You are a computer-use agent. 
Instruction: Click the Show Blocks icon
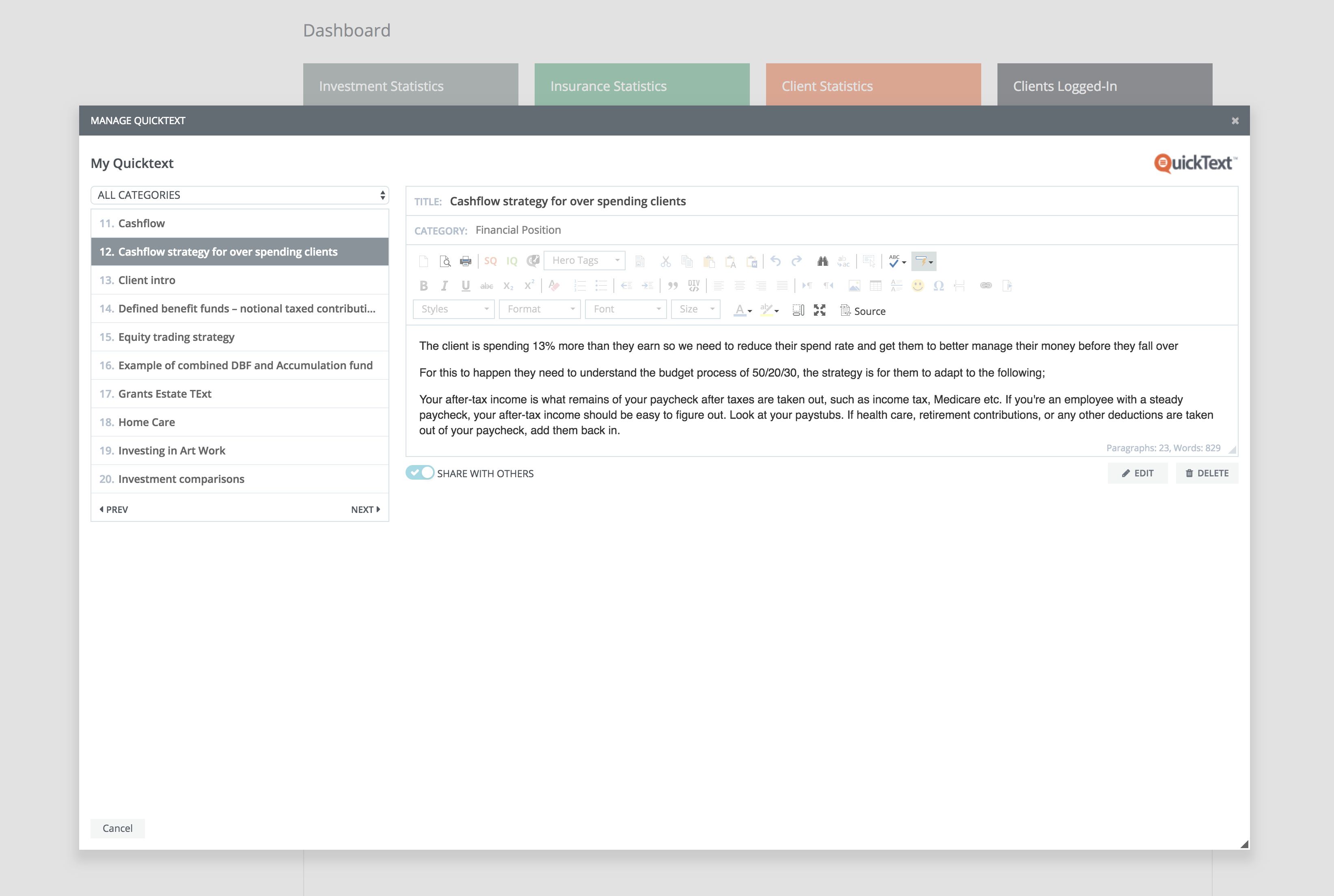798,310
